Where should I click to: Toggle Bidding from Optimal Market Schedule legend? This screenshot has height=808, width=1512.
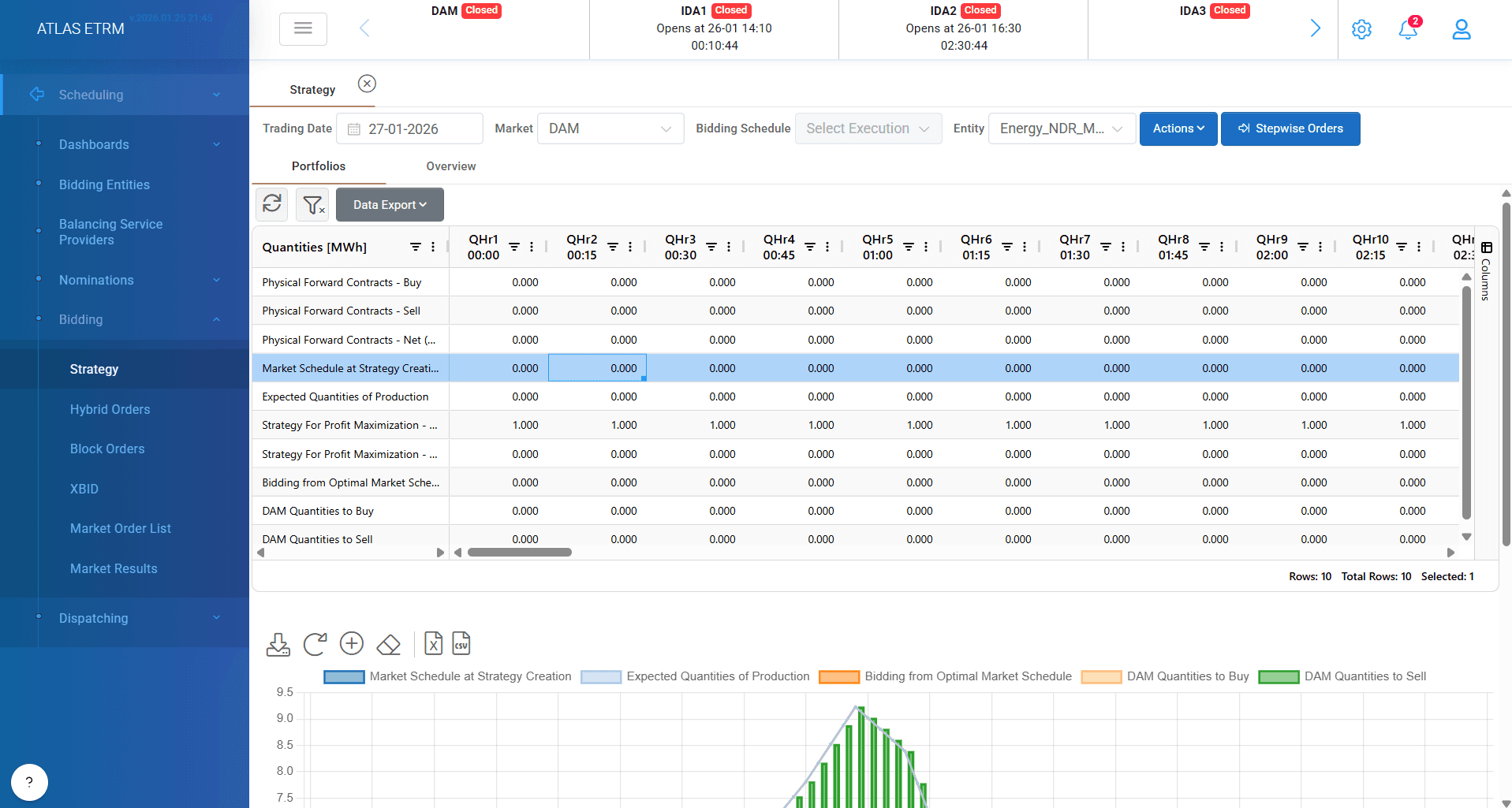(x=945, y=676)
